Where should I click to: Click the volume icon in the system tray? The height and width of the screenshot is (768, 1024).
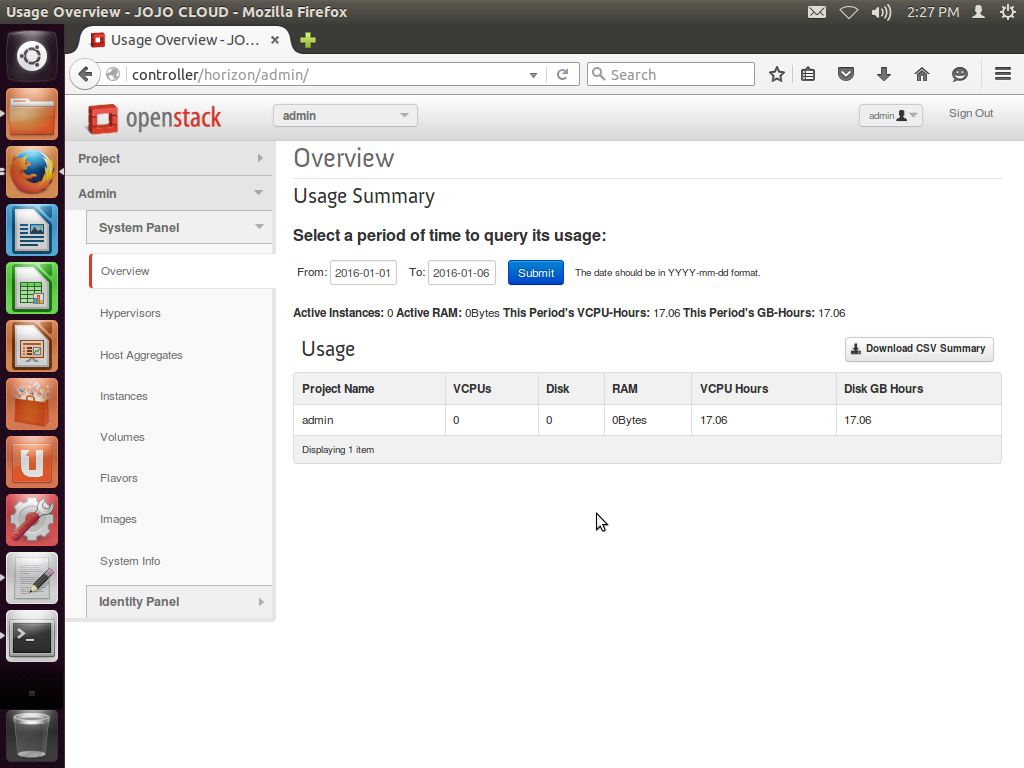pyautogui.click(x=880, y=12)
